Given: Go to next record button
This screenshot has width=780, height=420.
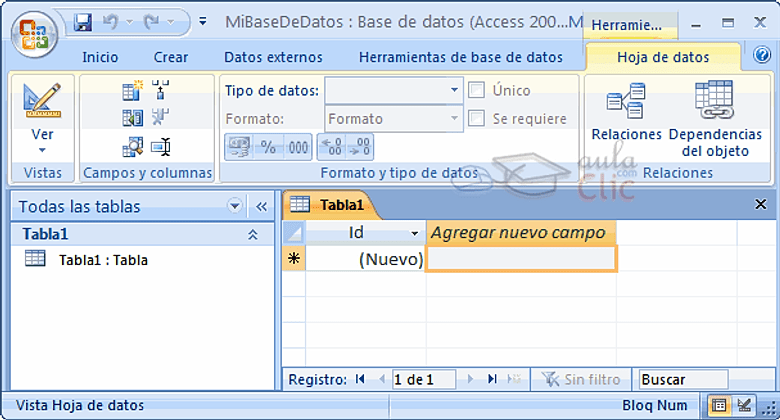Looking at the screenshot, I should pyautogui.click(x=470, y=379).
